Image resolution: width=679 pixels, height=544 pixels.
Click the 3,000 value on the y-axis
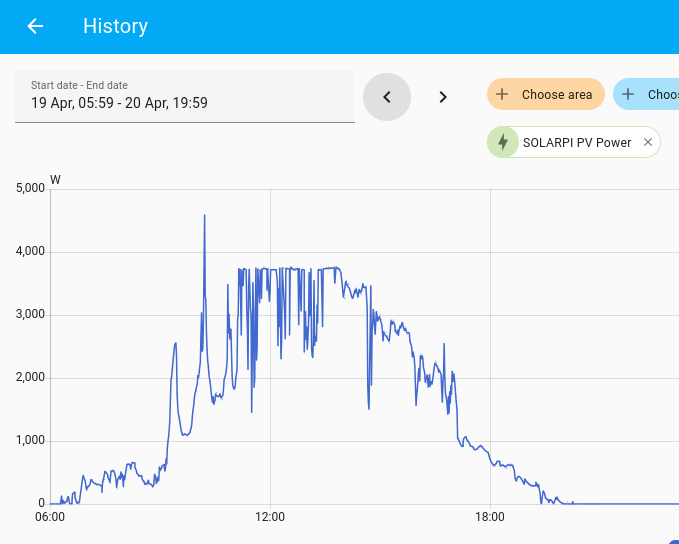(x=30, y=314)
